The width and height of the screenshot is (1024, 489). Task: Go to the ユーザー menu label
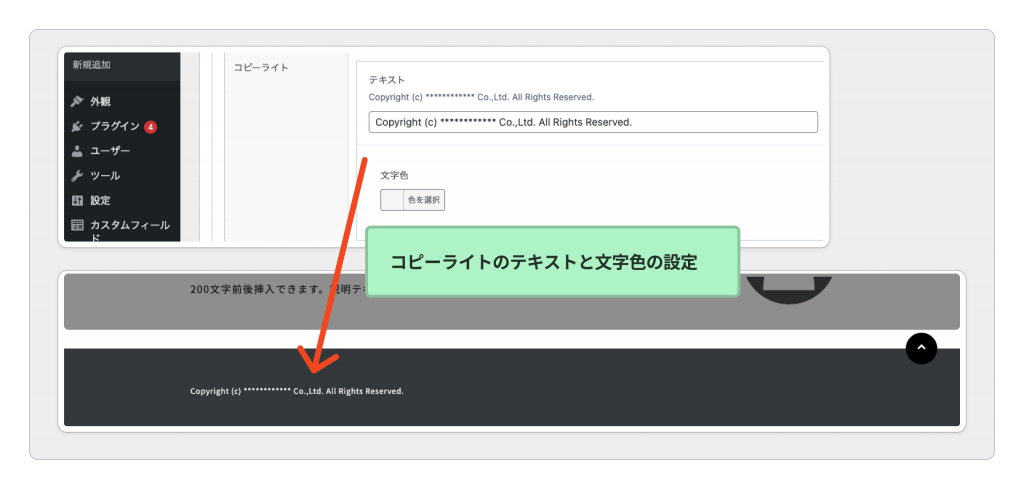pos(110,151)
